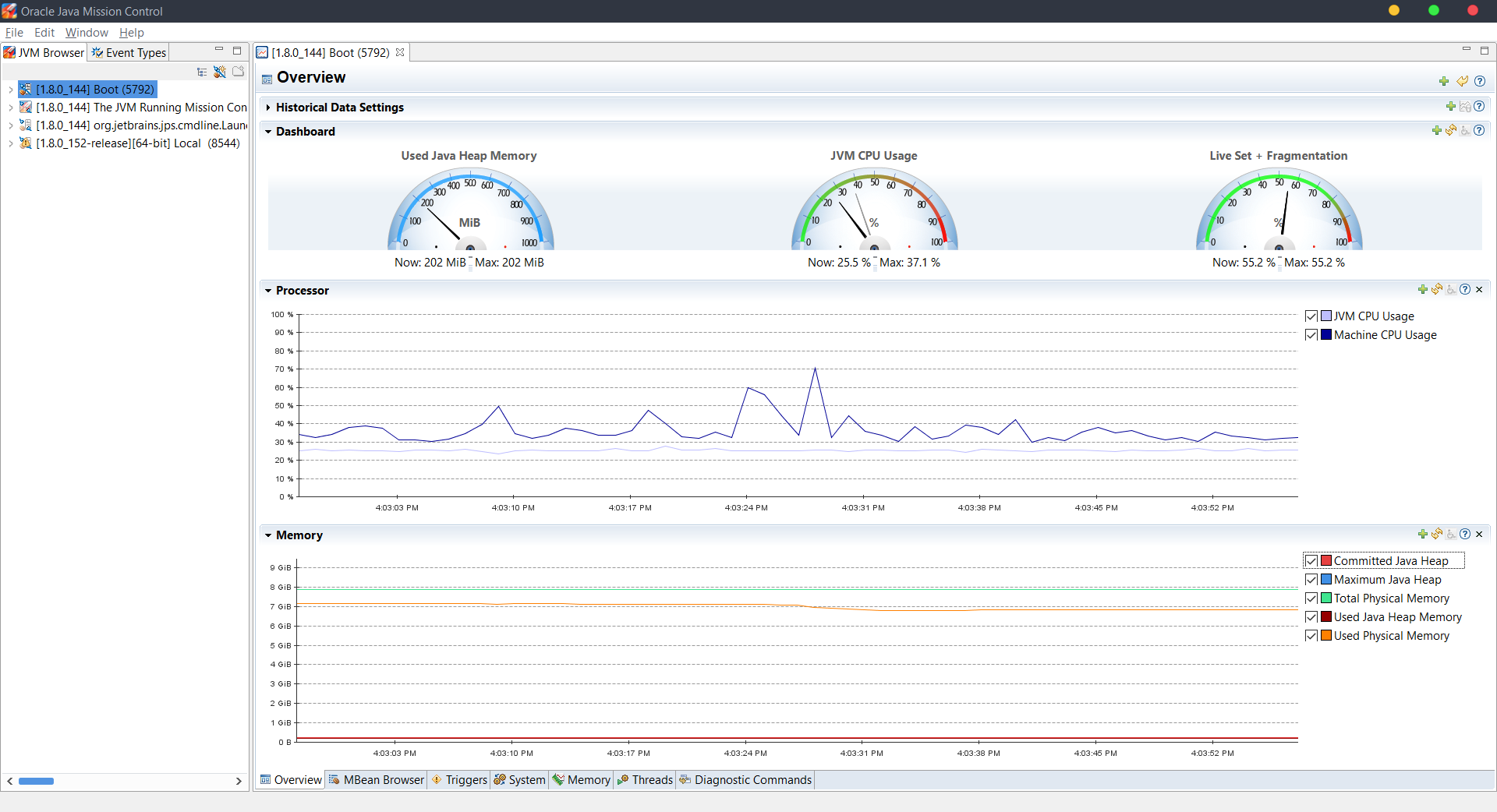Open the Window menu
1497x812 pixels.
click(x=87, y=33)
